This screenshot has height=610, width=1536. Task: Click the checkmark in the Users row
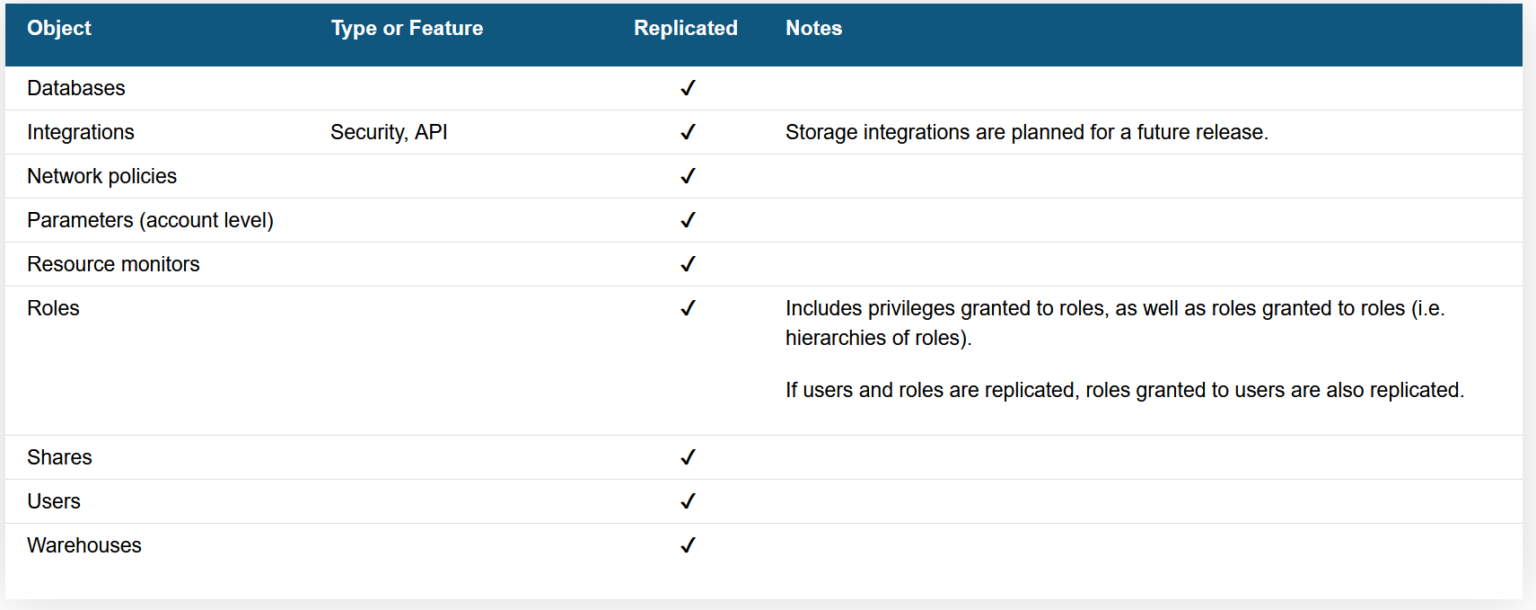pyautogui.click(x=687, y=501)
